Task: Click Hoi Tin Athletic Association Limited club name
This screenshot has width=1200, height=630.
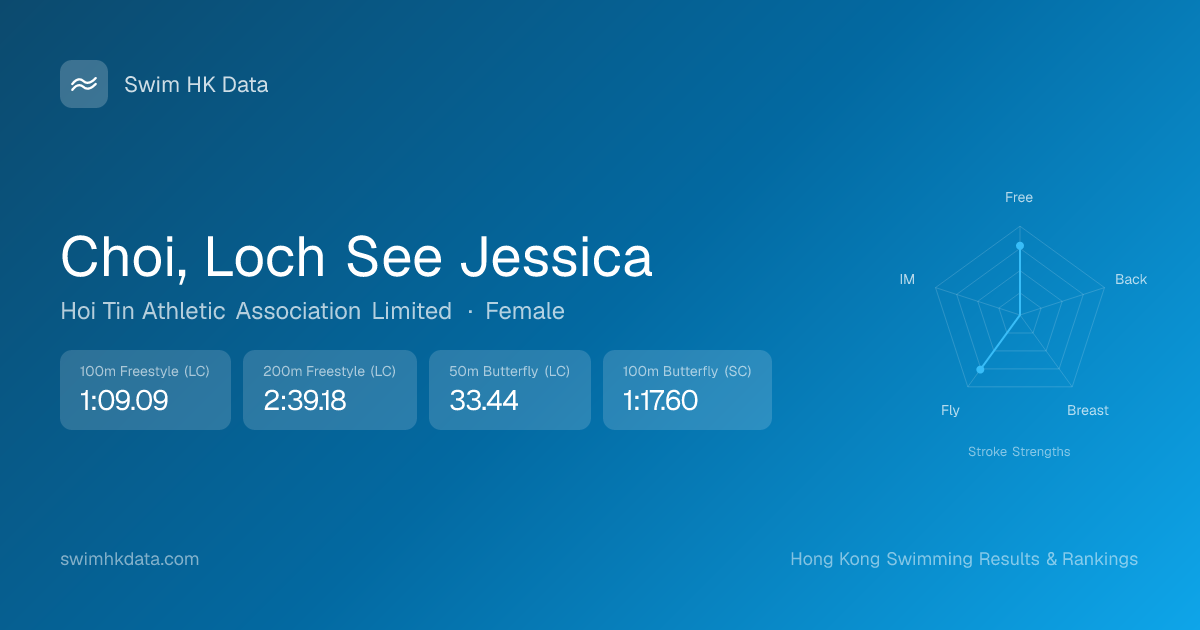Action: 256,311
